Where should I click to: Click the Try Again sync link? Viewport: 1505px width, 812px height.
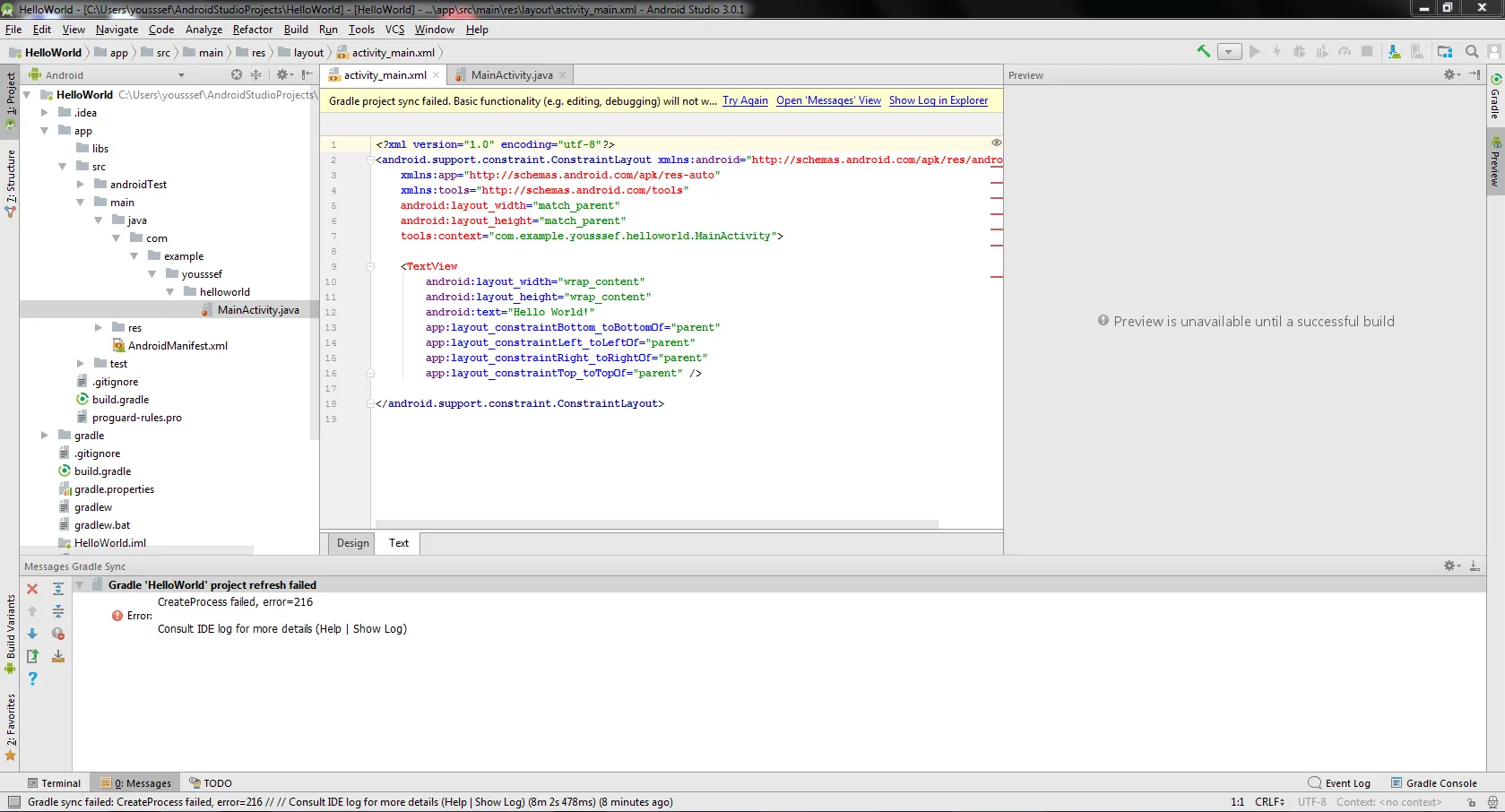tap(745, 100)
